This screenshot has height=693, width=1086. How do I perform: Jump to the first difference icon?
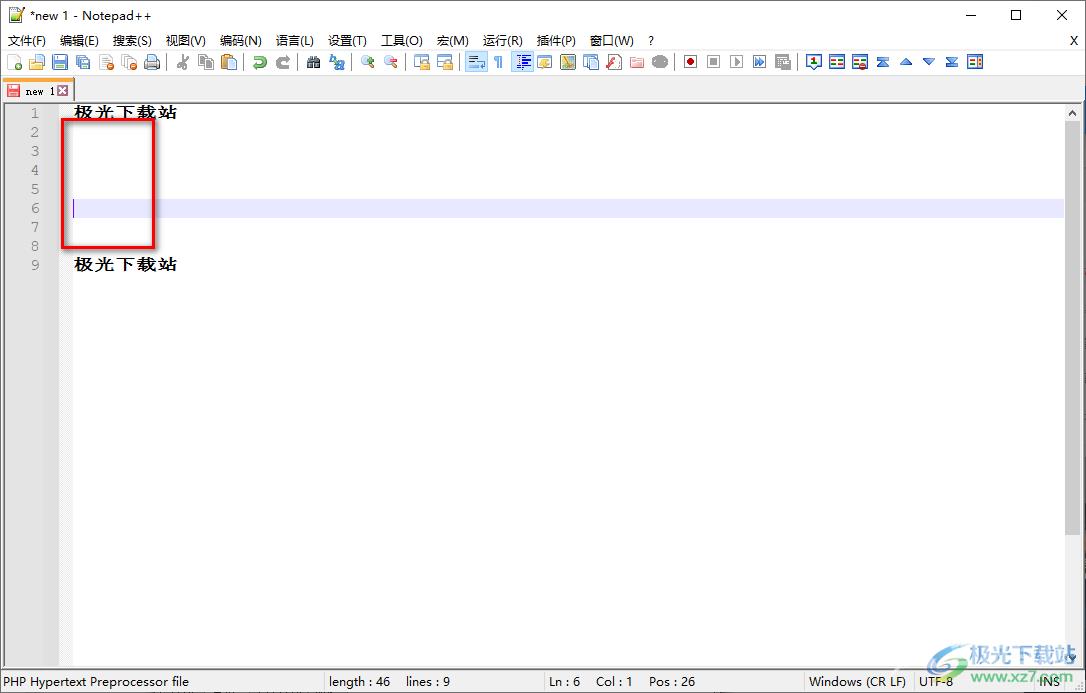(883, 62)
